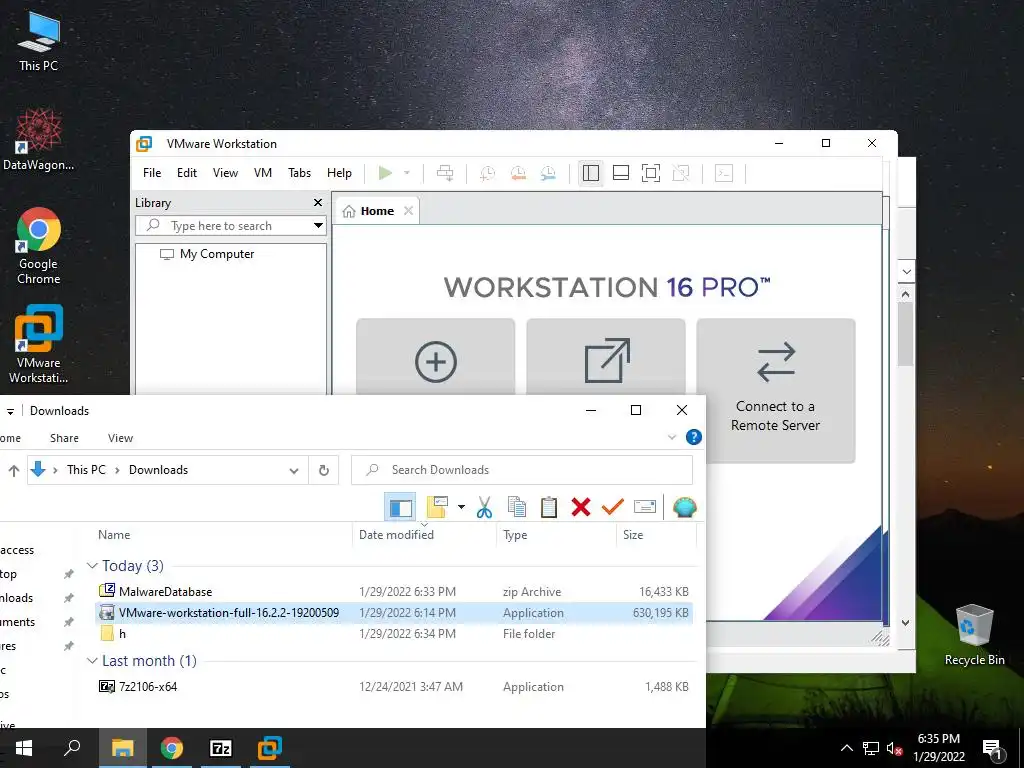Click the Create a New Virtual Machine tile

click(x=436, y=357)
